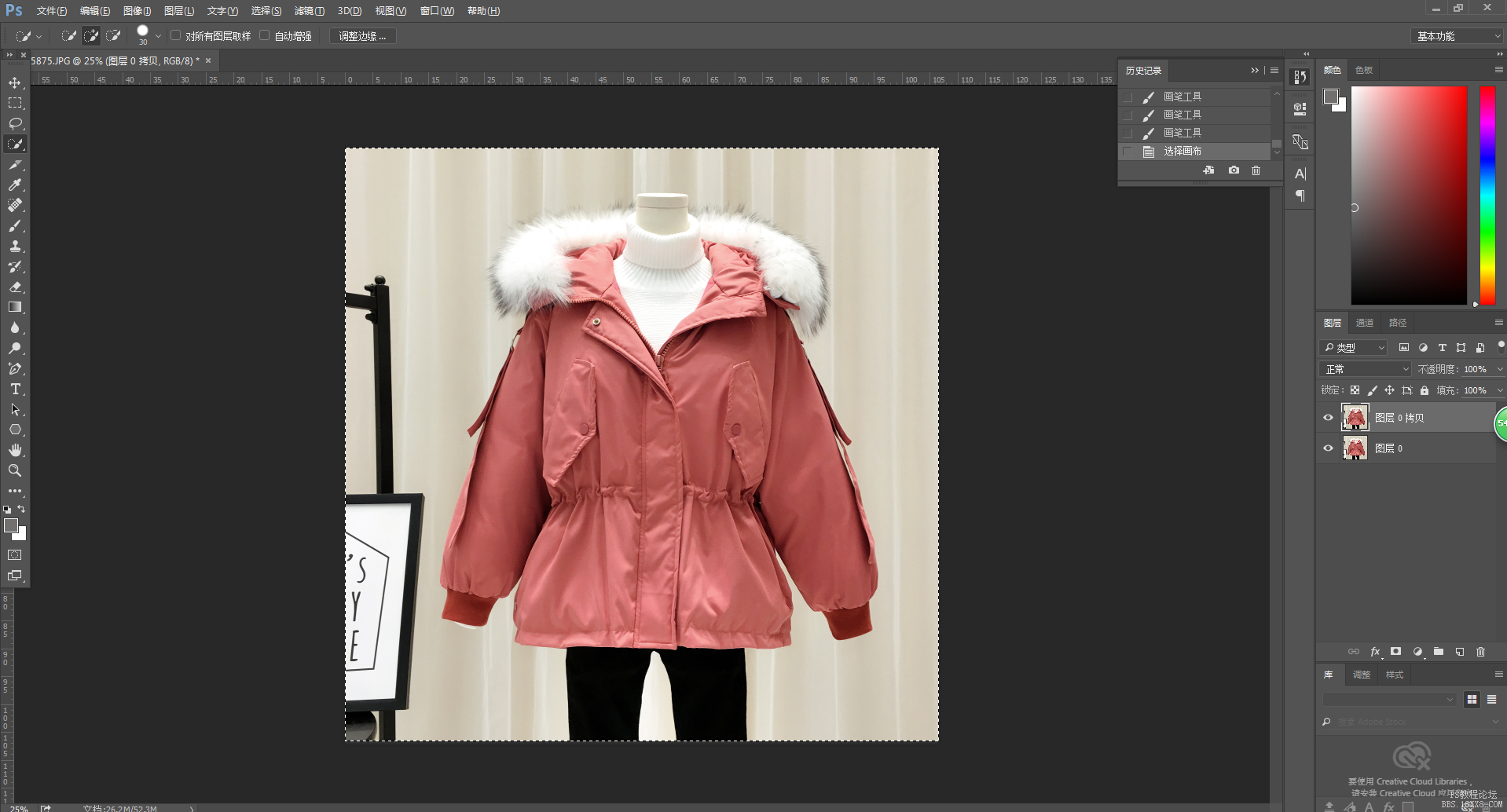Screen dimensions: 1507x812
Task: Toggle layer filtering switch
Action: 1501,346
